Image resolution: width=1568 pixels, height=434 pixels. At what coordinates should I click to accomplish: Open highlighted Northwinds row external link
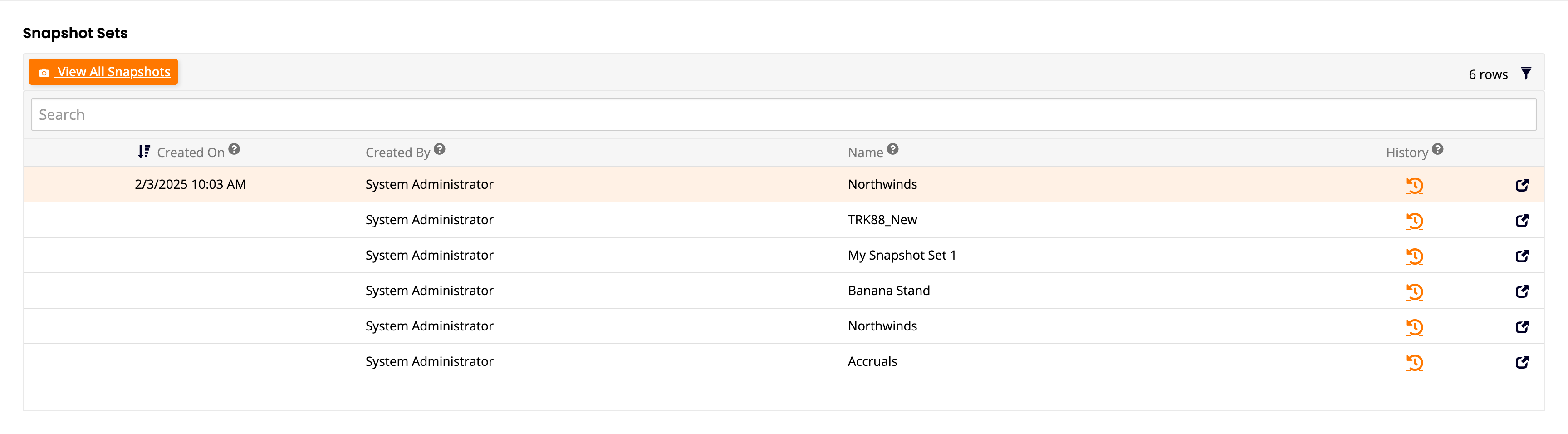pos(1521,185)
